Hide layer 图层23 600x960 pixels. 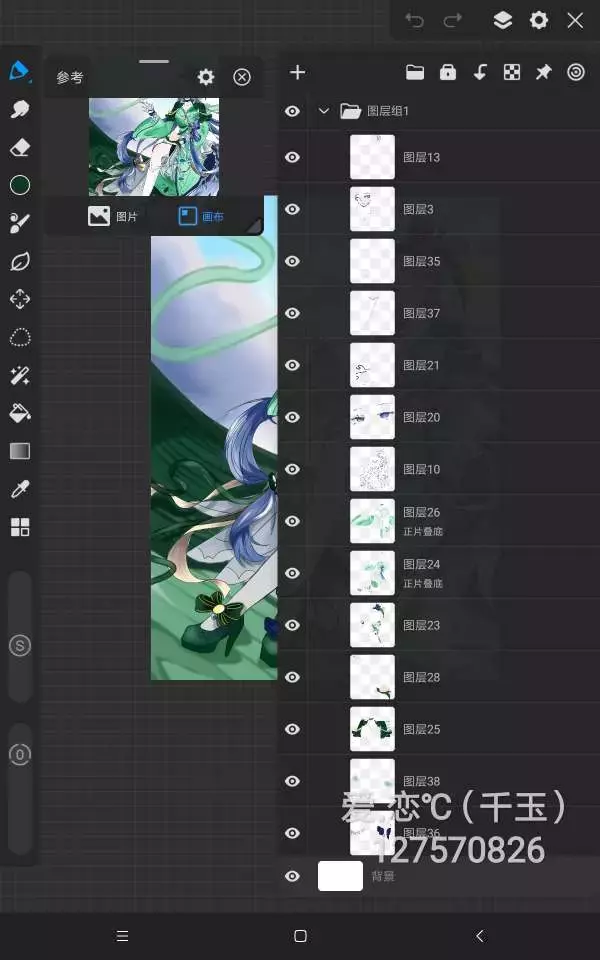pos(293,625)
